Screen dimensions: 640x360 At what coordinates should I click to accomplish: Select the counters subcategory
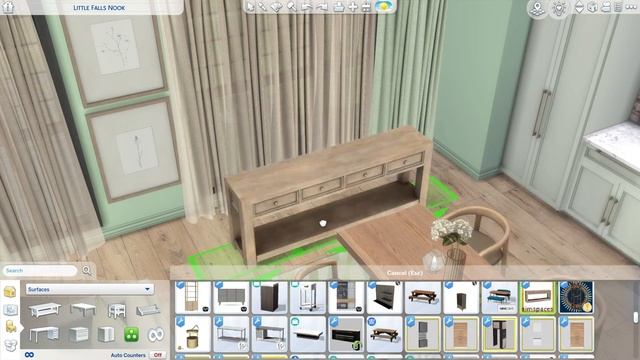[78, 335]
